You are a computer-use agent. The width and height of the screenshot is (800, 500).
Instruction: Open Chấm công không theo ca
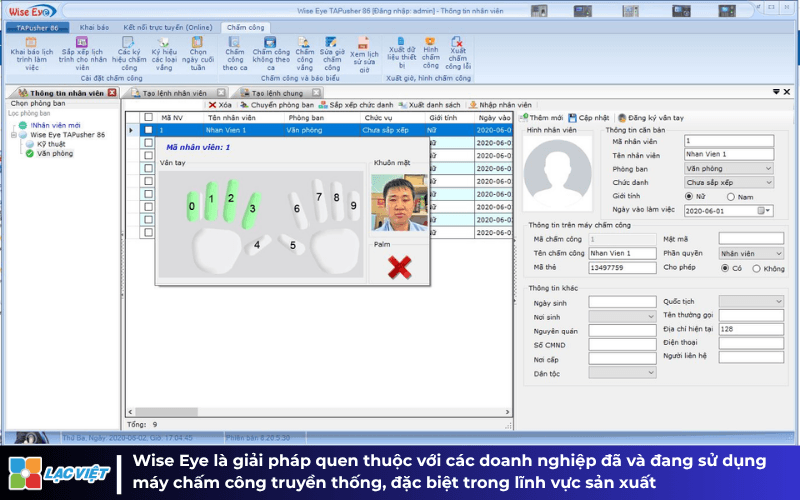(x=270, y=54)
